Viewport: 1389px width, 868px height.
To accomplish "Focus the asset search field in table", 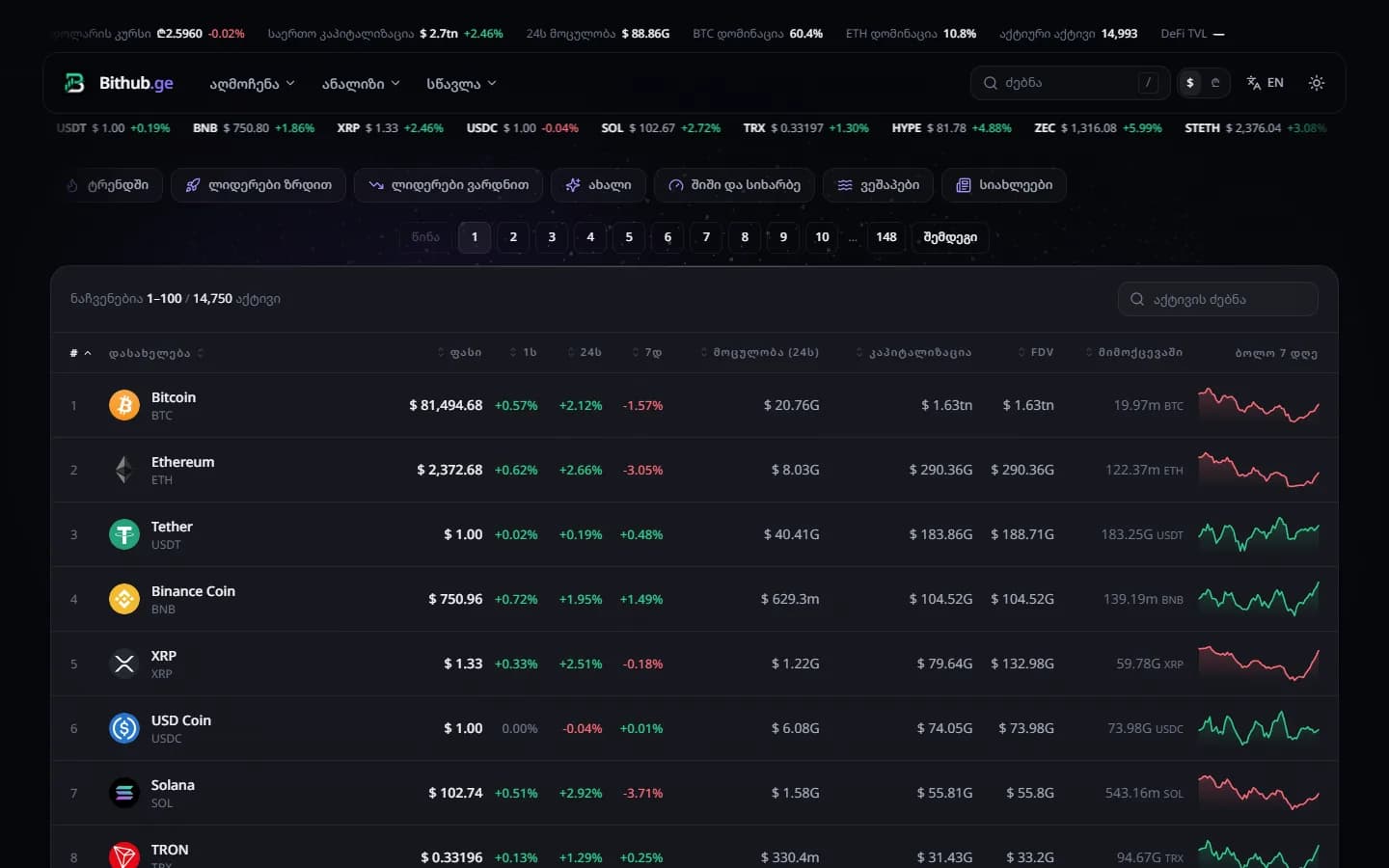I will tap(1218, 299).
